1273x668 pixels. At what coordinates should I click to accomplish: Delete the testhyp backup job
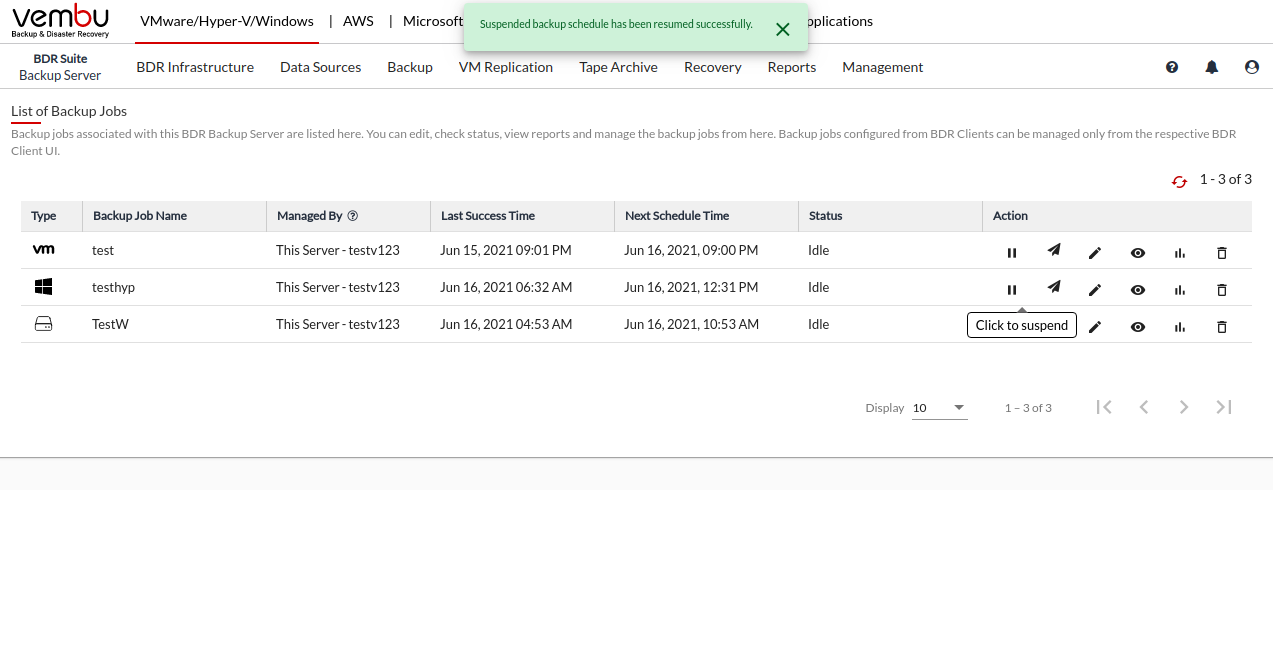(1221, 290)
